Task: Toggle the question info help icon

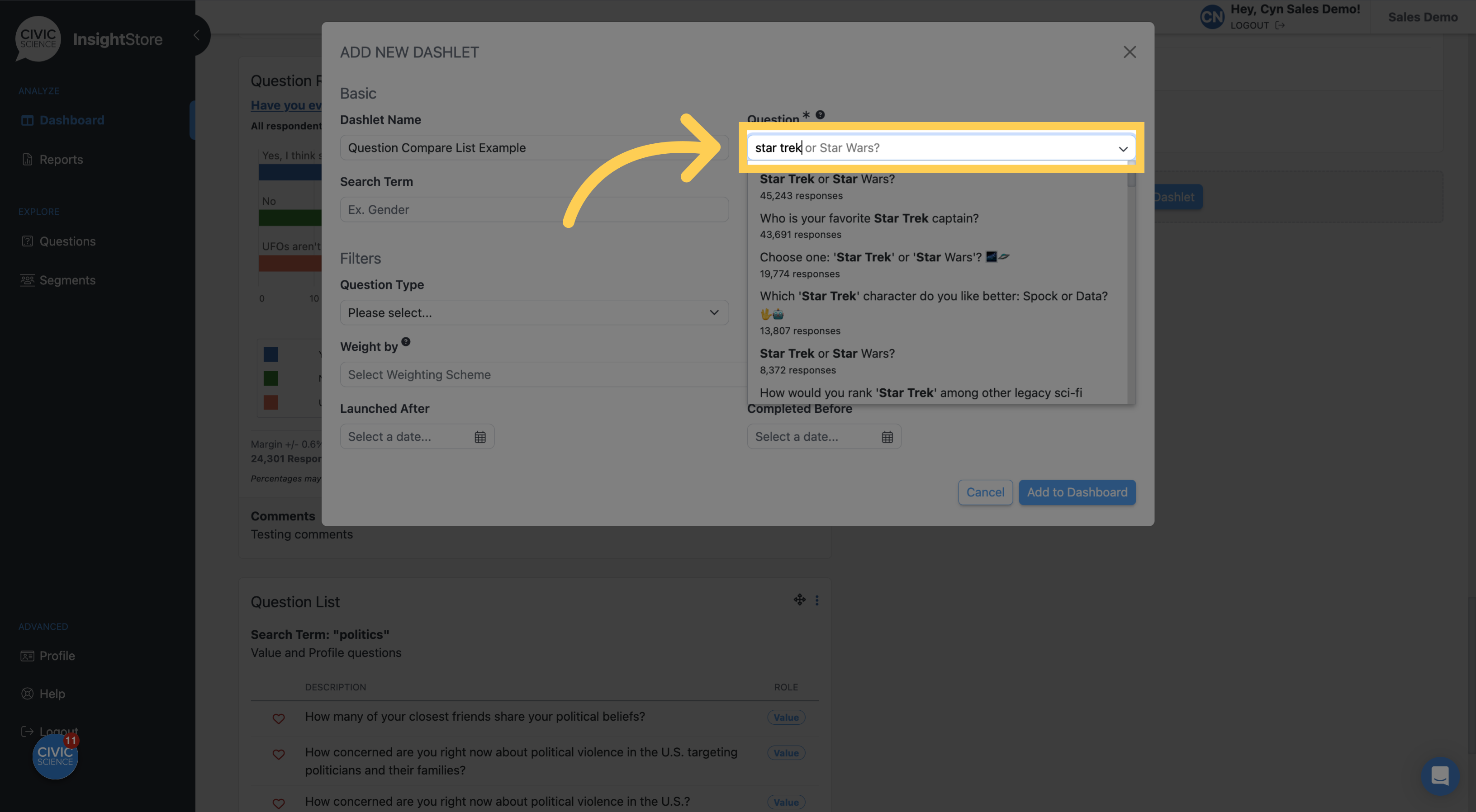Action: tap(820, 115)
